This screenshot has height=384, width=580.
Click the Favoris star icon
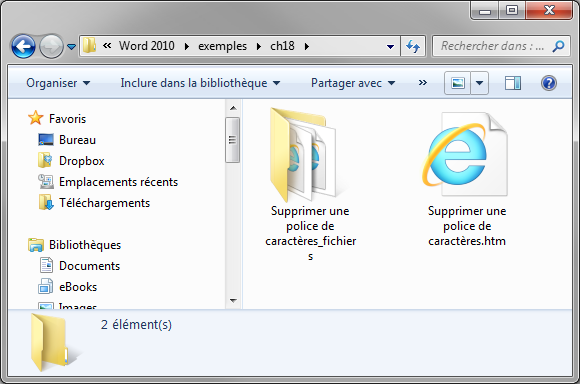click(x=36, y=118)
